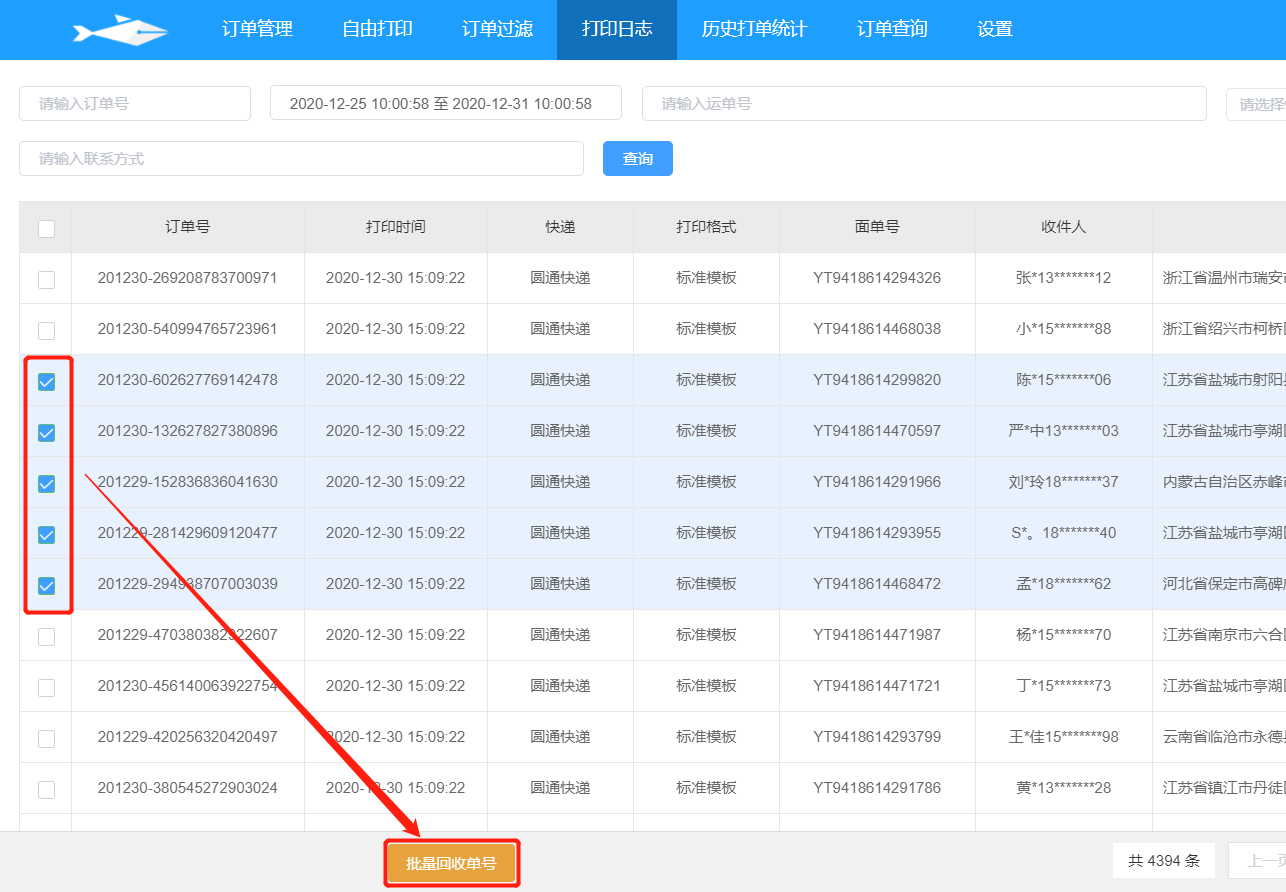The width and height of the screenshot is (1286, 892).
Task: Toggle the select-all header checkbox
Action: click(x=46, y=229)
